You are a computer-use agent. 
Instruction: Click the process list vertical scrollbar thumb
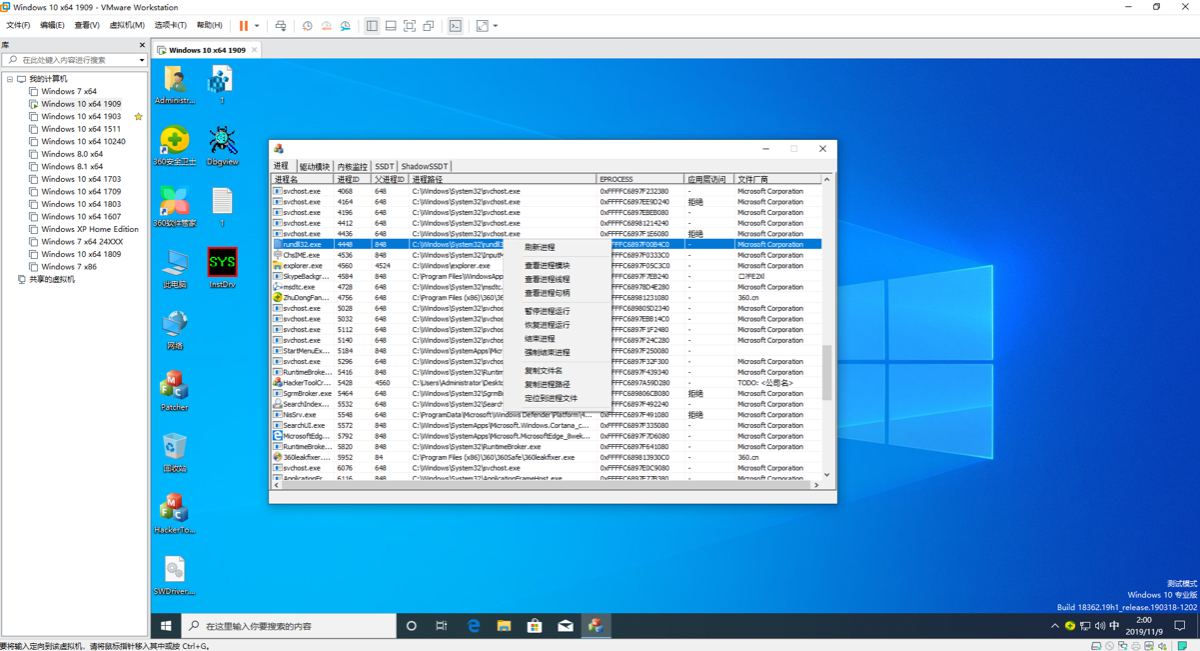[x=827, y=372]
